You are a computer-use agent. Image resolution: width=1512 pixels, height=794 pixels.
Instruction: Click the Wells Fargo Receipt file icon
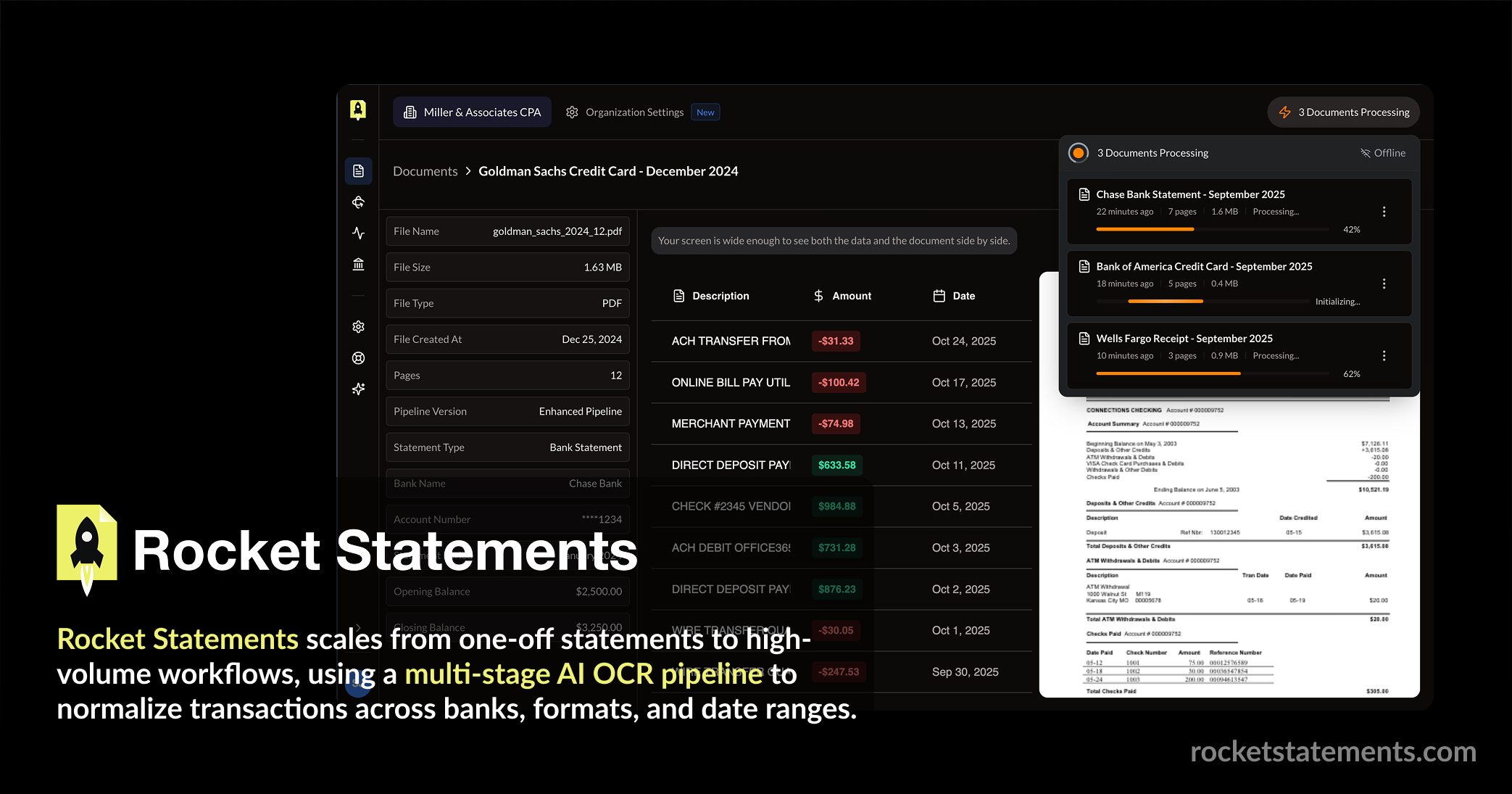[1084, 339]
